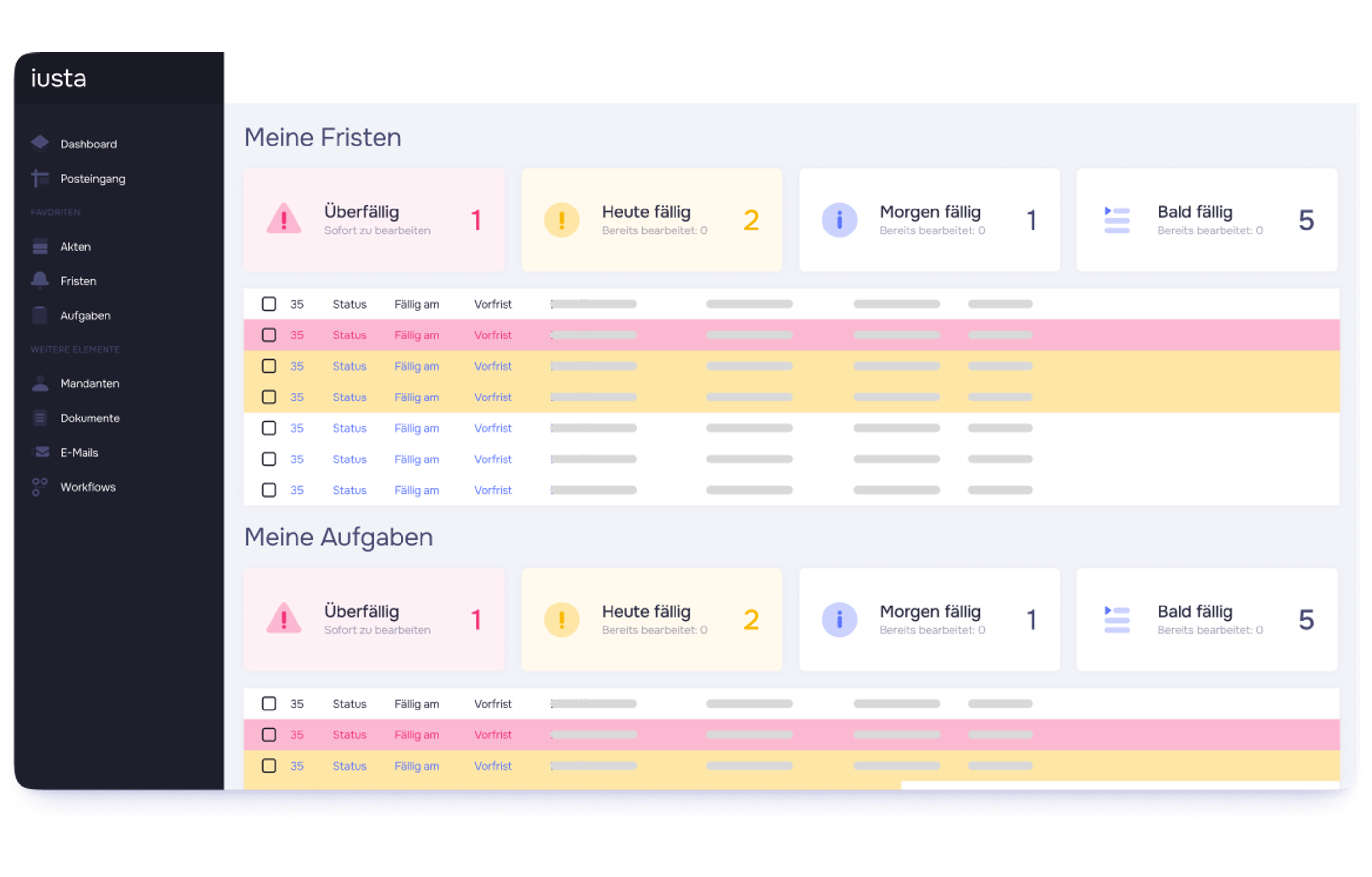Screen dimensions: 1372x877
Task: Click Fällig am header in Meine Fristen table
Action: 417,304
